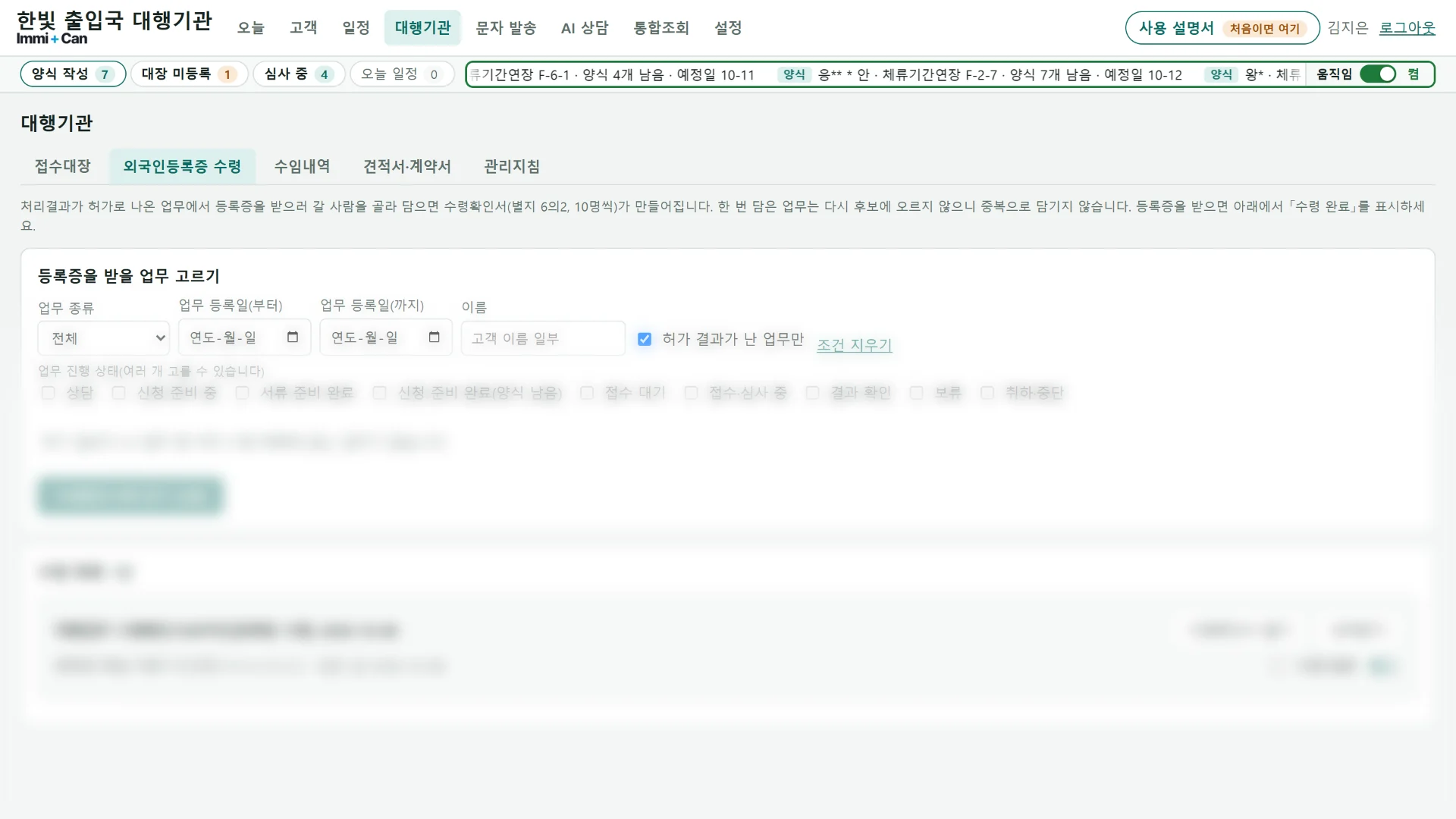Select 대행기관 in top navigation

coord(422,28)
